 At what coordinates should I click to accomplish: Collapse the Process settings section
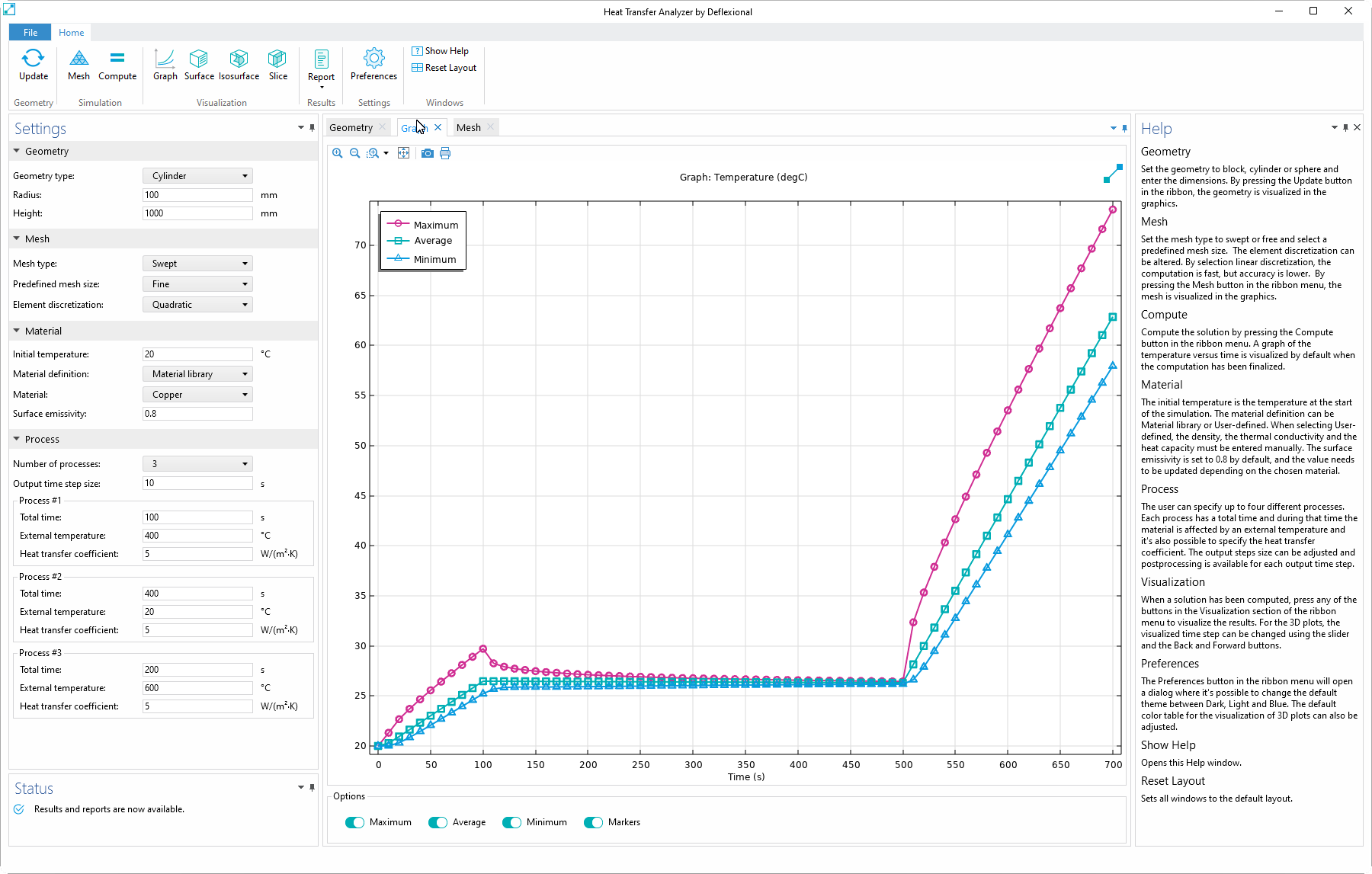17,439
